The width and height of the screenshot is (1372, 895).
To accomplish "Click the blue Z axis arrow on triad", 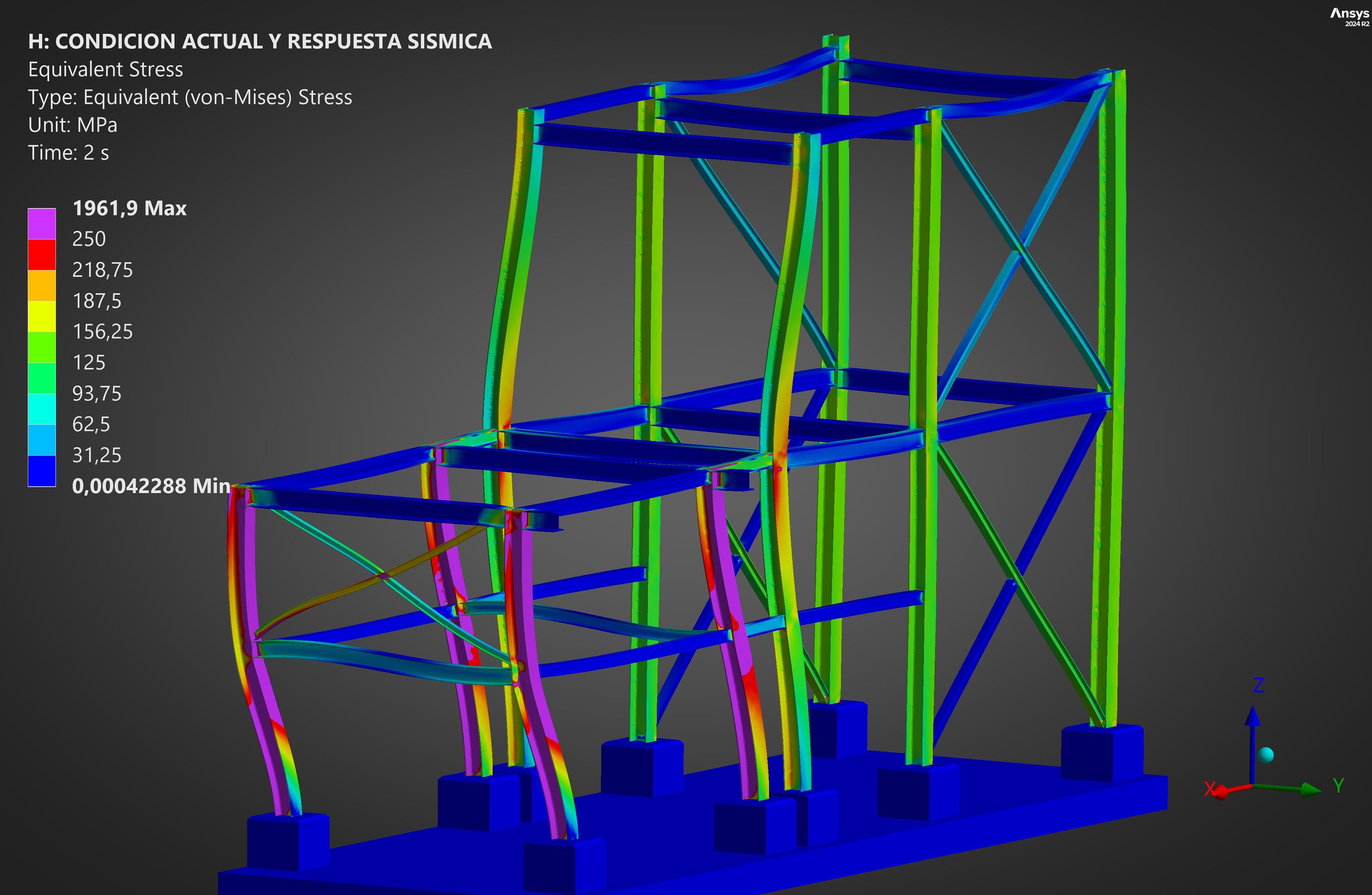I will (x=1252, y=718).
